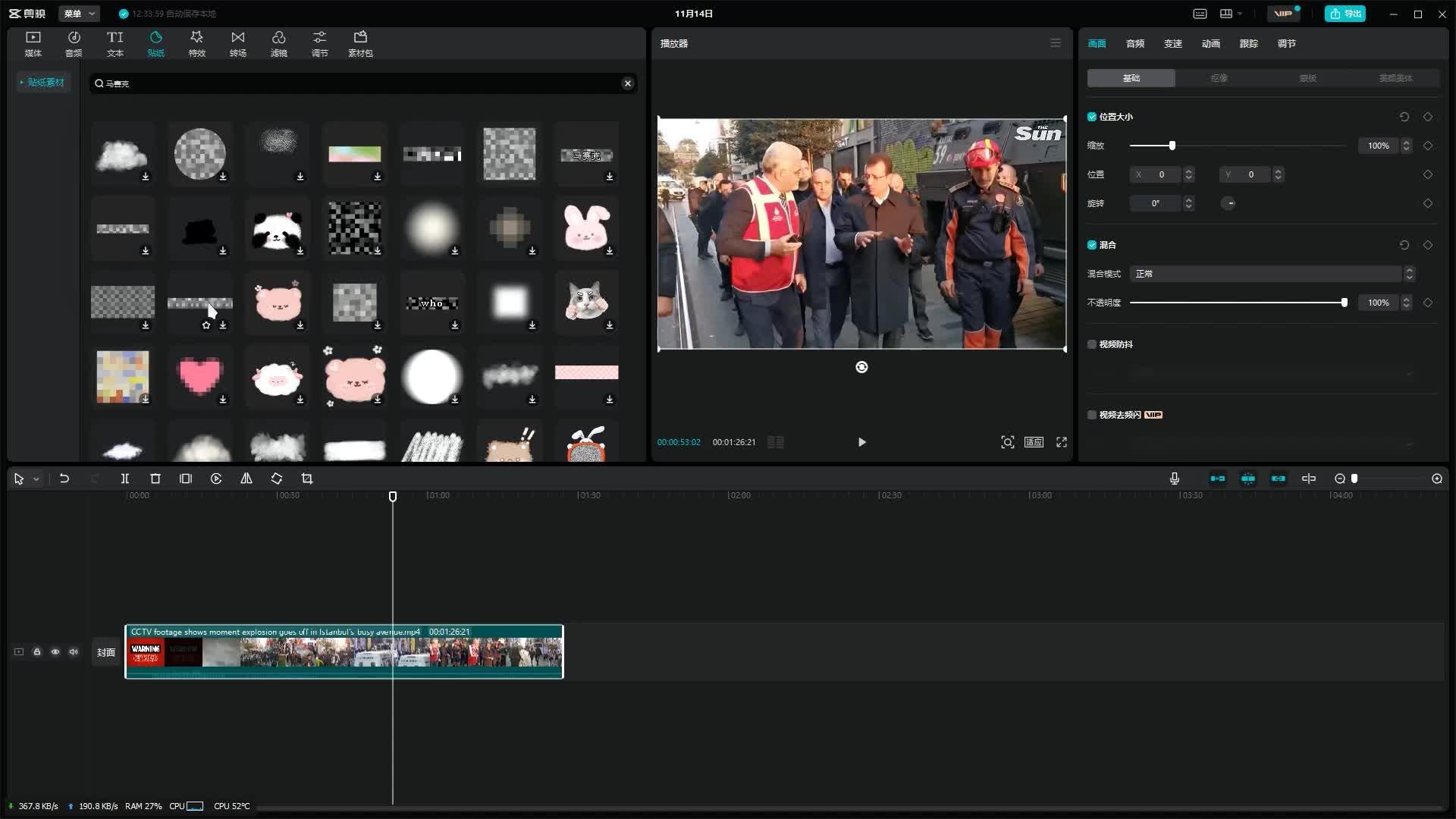
Task: Switch to the Tracking (跟踪) tab
Action: coord(1249,43)
